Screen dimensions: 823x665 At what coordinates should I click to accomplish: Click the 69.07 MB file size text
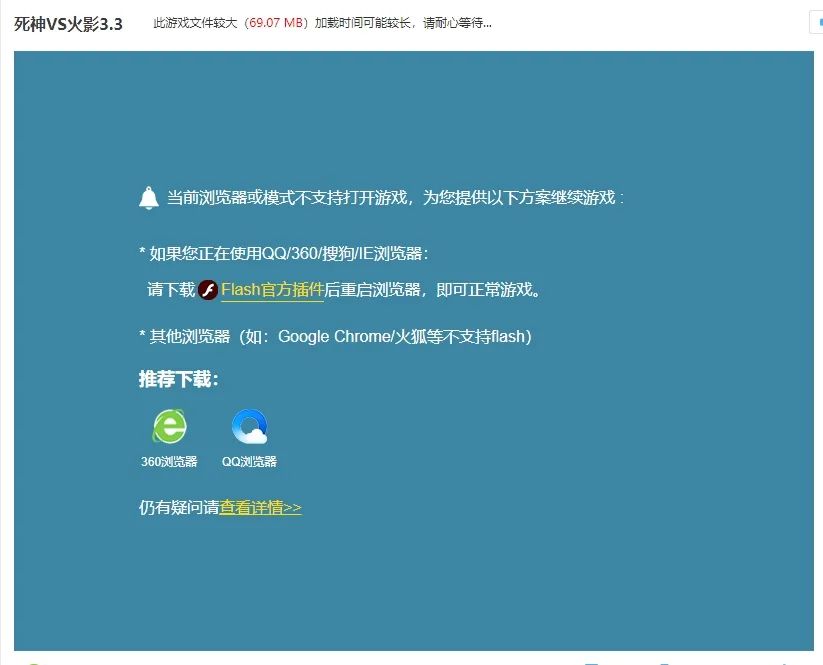pyautogui.click(x=277, y=23)
